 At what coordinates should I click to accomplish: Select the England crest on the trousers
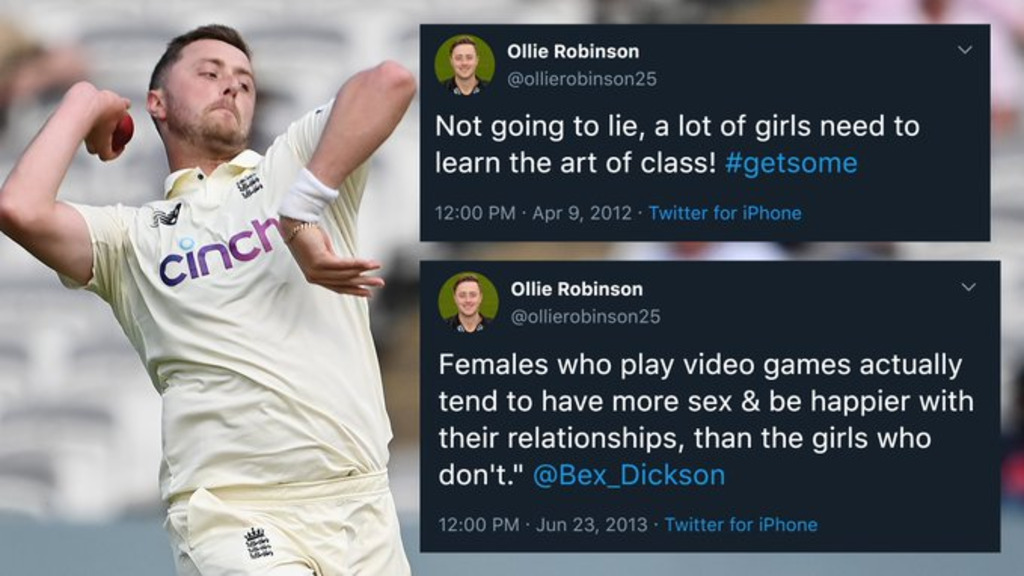pos(257,543)
